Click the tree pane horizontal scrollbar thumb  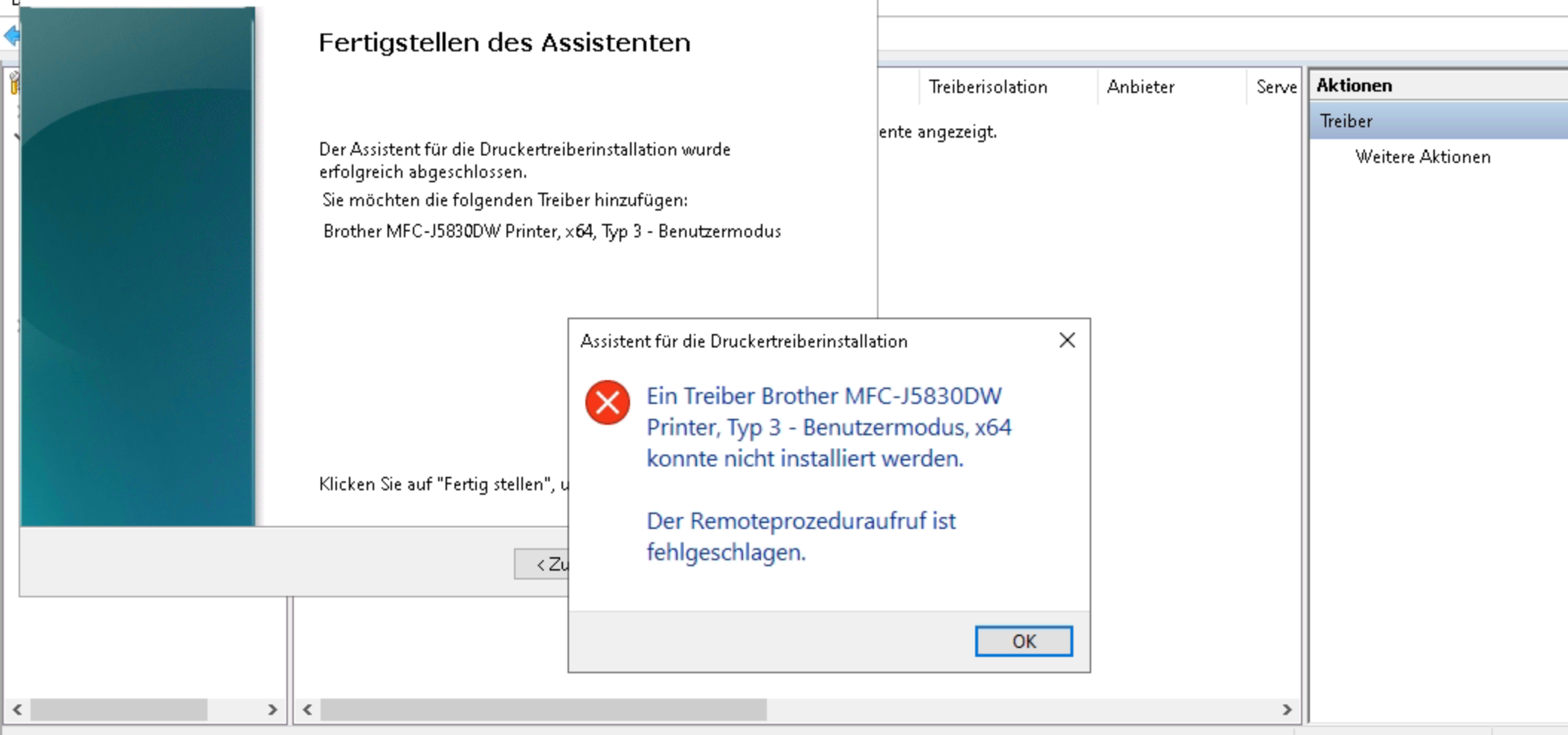(x=118, y=710)
